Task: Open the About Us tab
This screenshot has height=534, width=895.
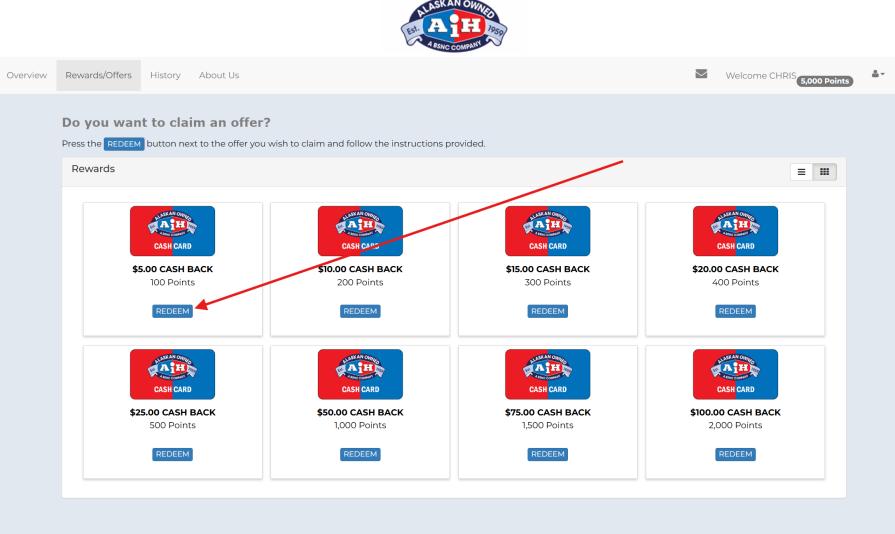Action: coord(219,75)
